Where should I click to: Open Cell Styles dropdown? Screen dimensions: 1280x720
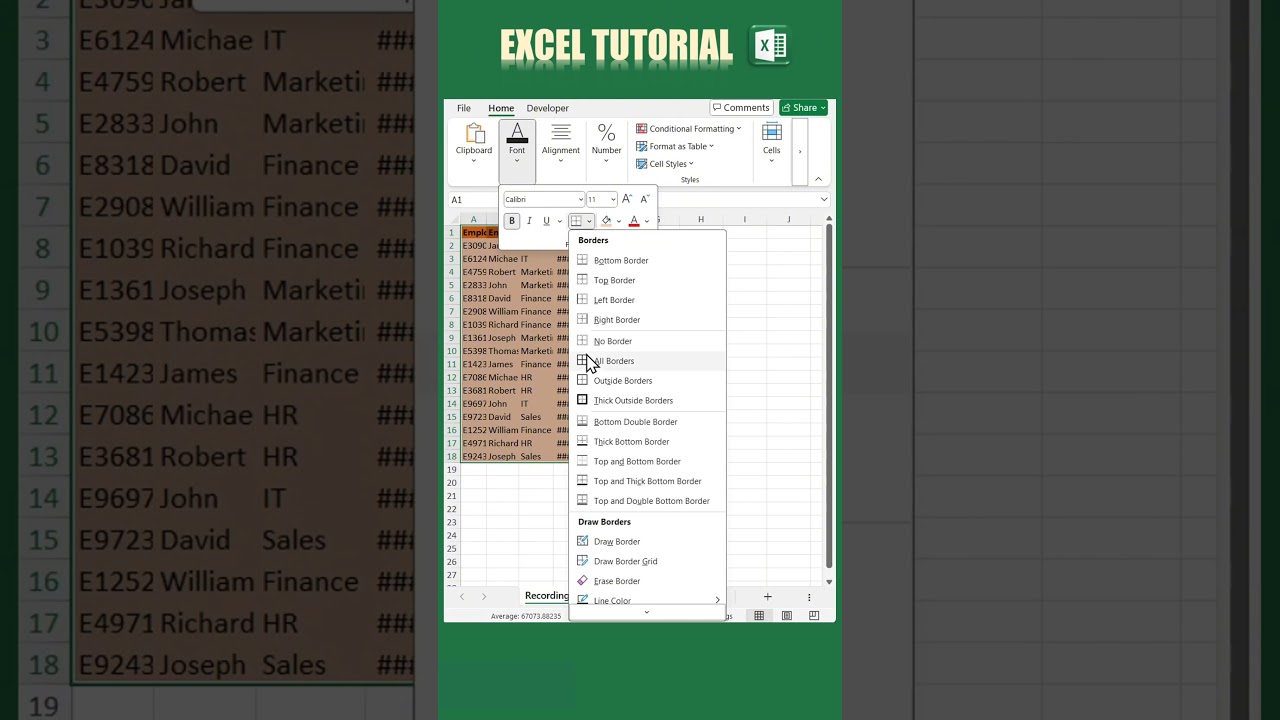[x=665, y=164]
